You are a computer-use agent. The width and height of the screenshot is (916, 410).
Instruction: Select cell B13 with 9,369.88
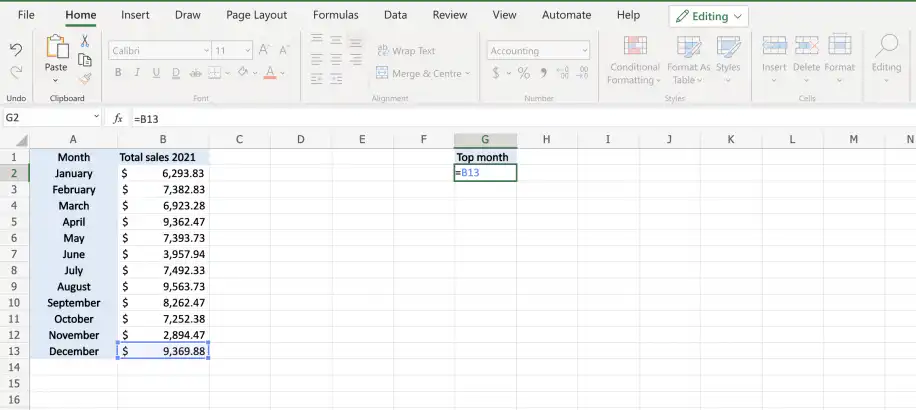click(x=163, y=351)
